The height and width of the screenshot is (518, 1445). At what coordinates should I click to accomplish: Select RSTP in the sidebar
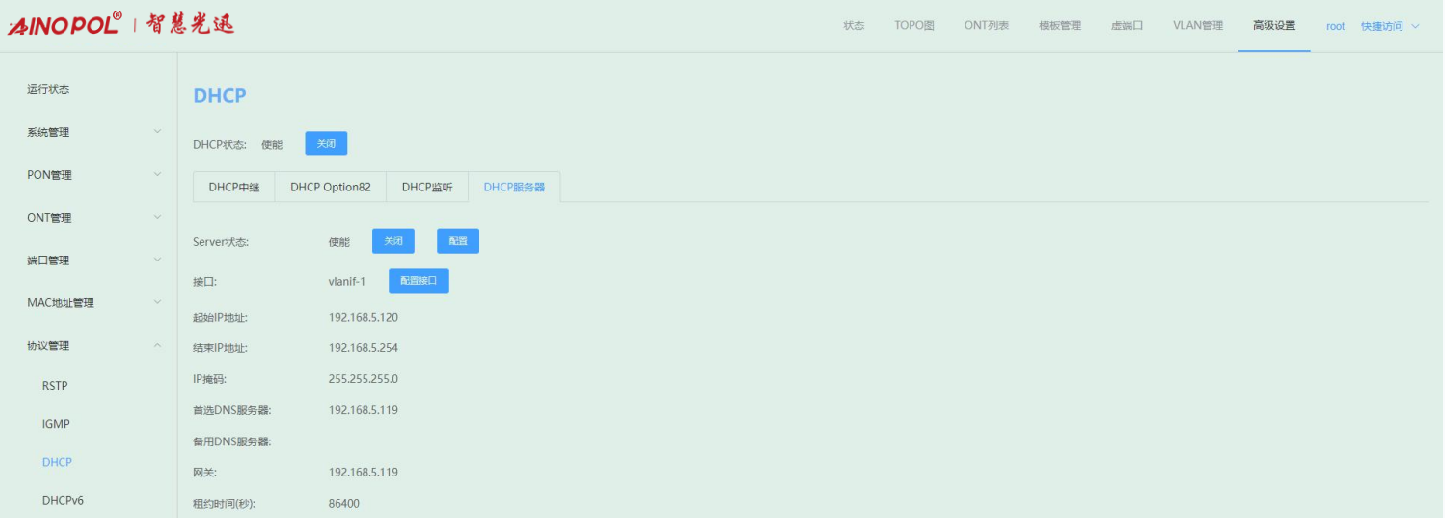coord(55,386)
